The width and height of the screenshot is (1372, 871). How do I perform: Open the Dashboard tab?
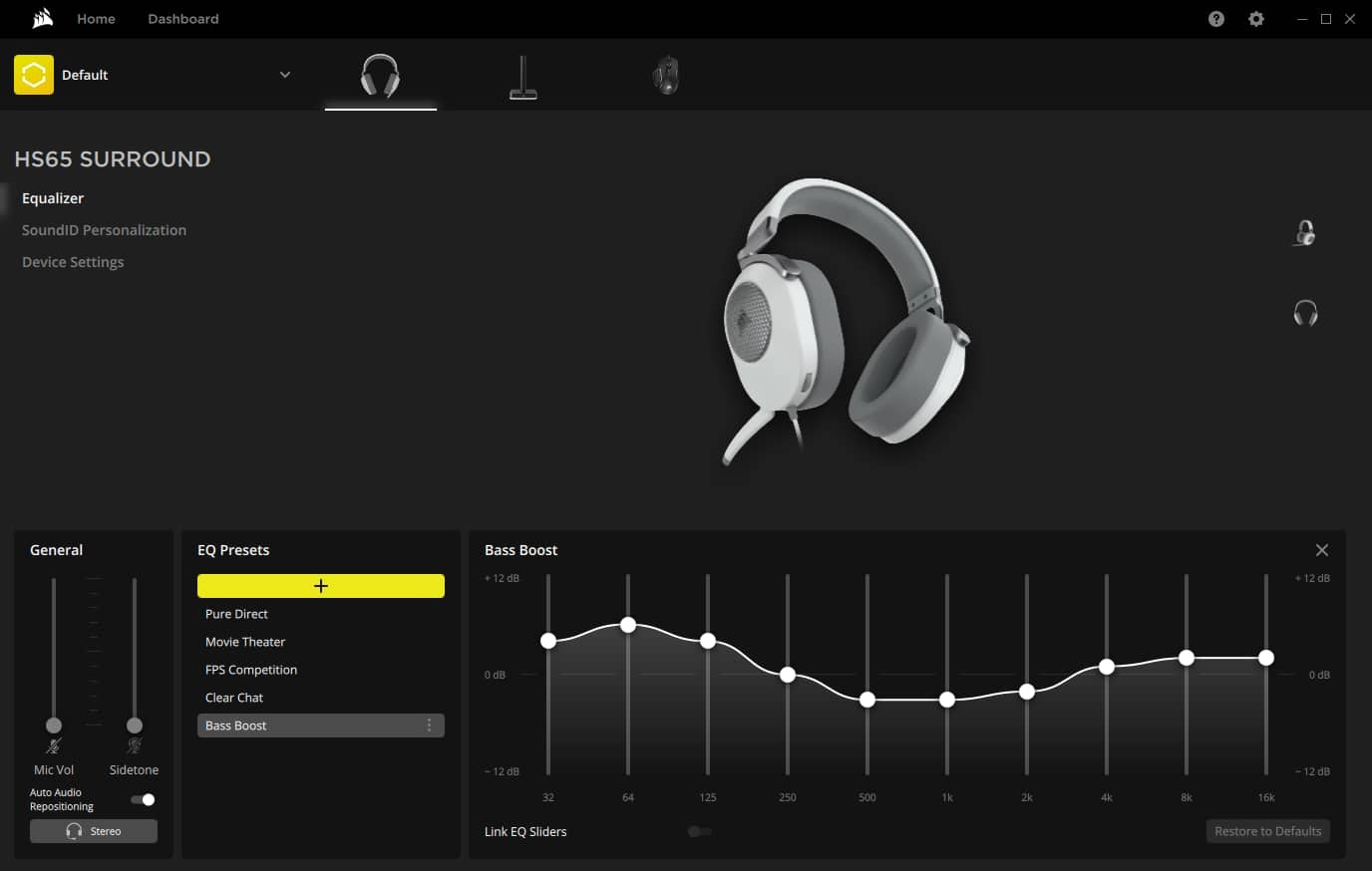point(182,19)
